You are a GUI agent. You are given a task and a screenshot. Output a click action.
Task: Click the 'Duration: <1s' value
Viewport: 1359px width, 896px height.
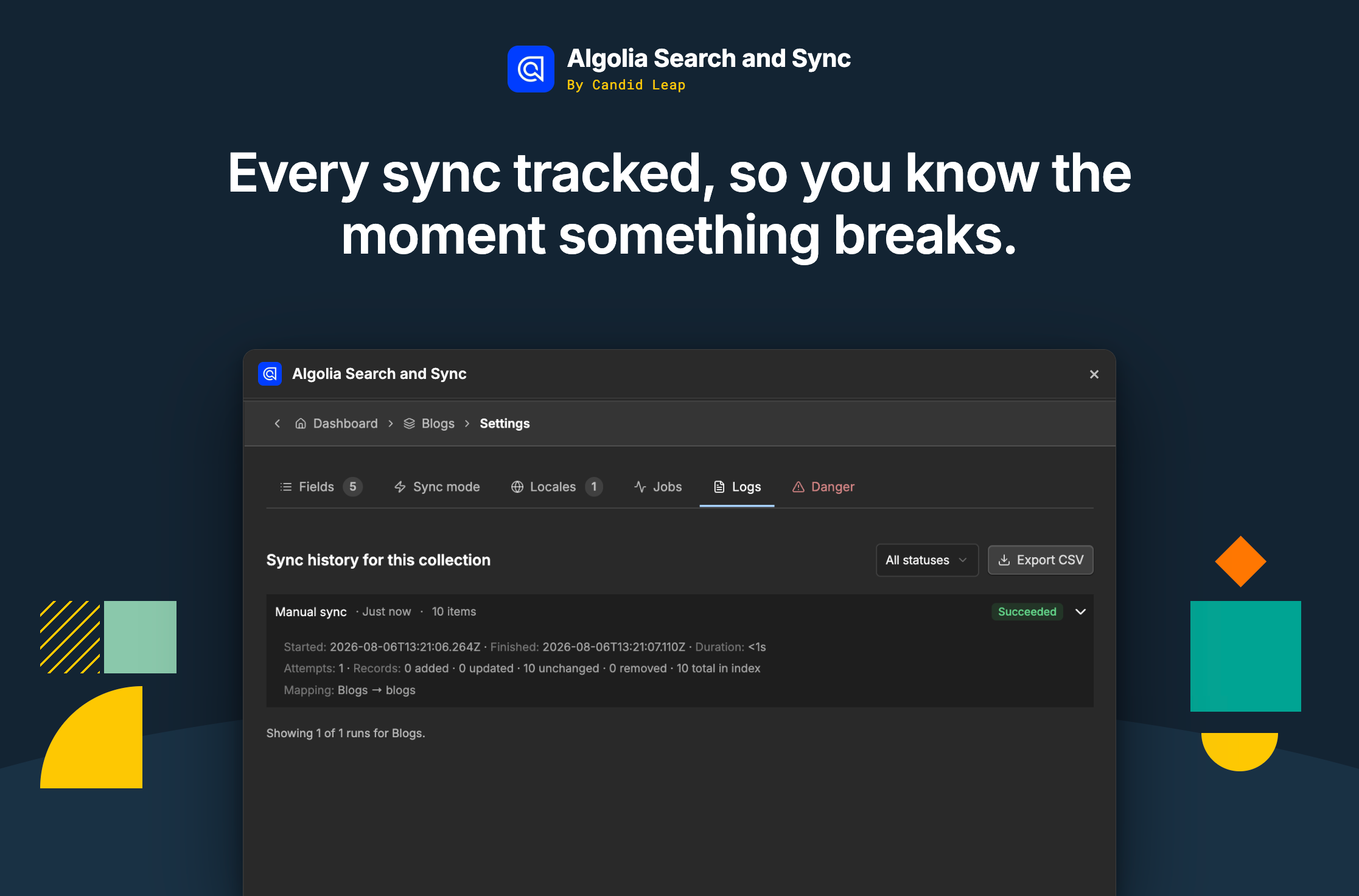pos(730,647)
